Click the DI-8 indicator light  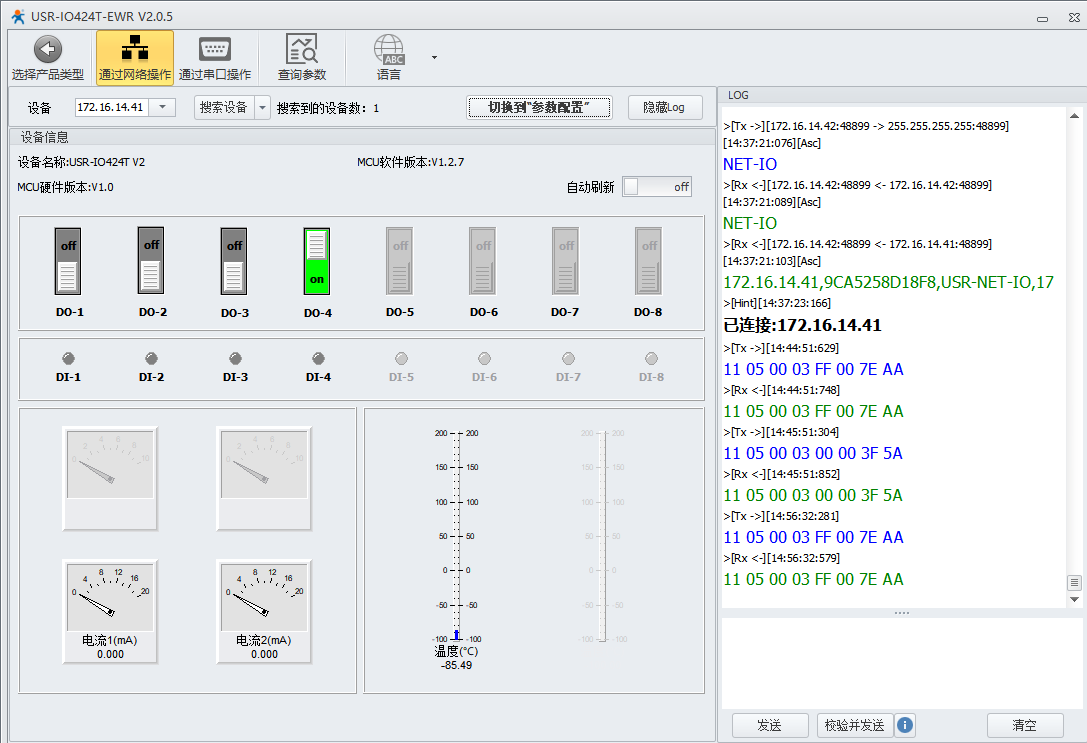[652, 358]
